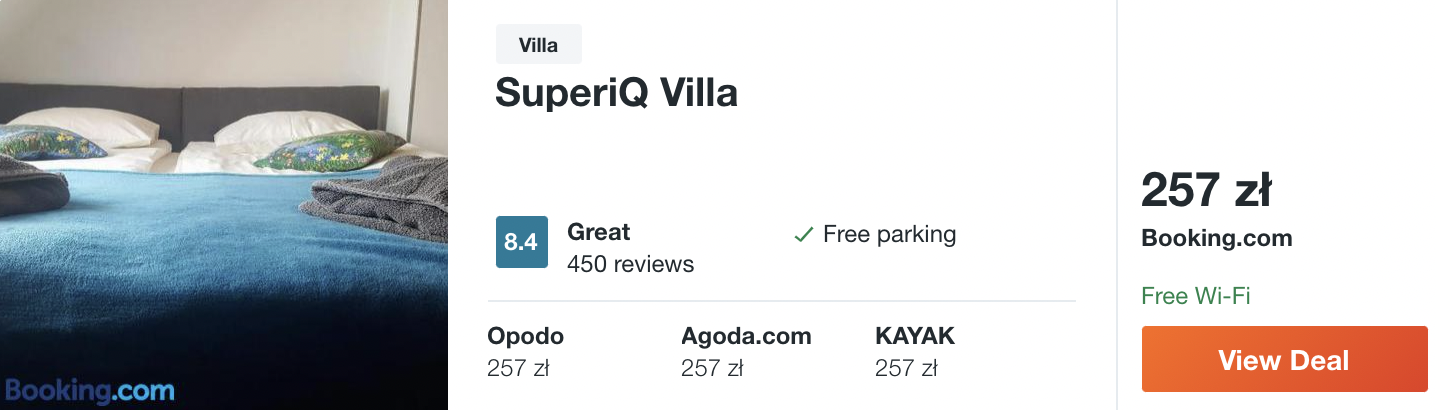Click the Booking.com provider name below the price

(1216, 239)
